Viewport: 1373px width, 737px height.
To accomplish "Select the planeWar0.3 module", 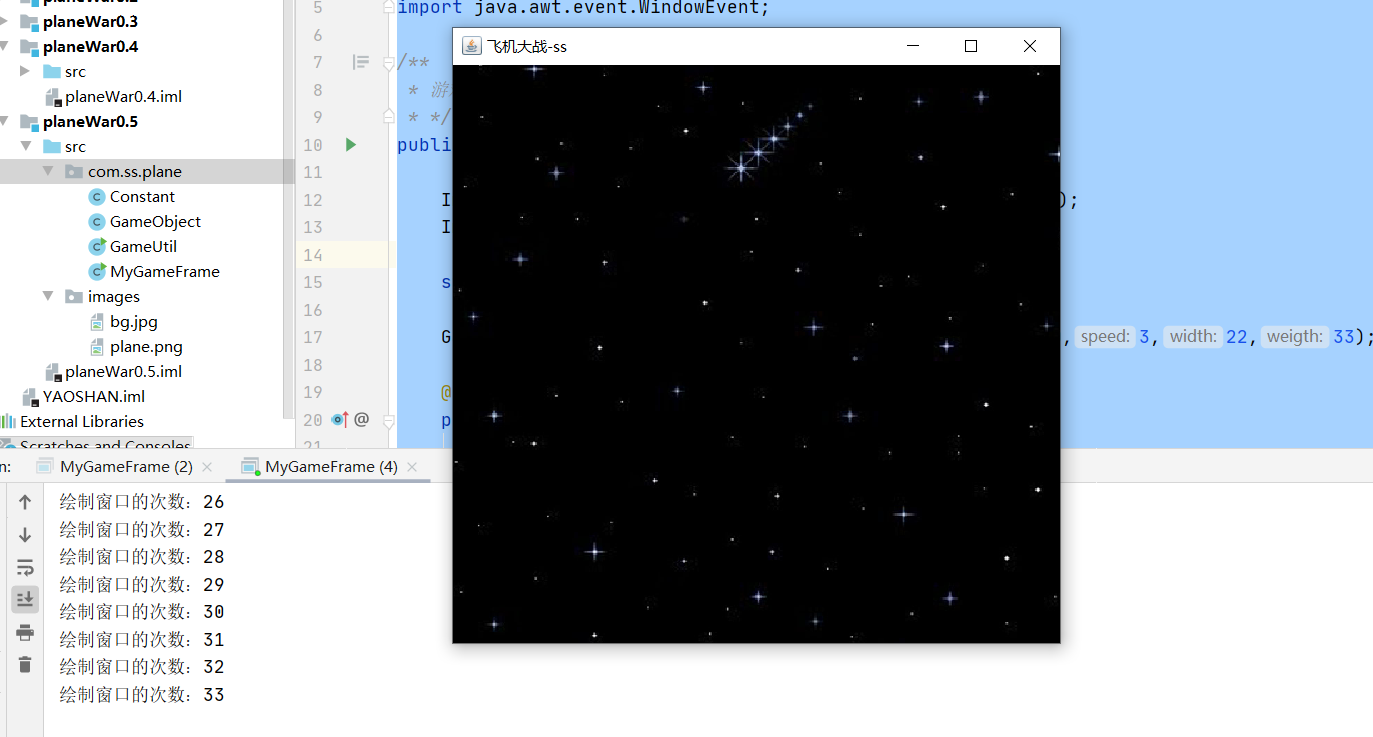I will pyautogui.click(x=90, y=22).
